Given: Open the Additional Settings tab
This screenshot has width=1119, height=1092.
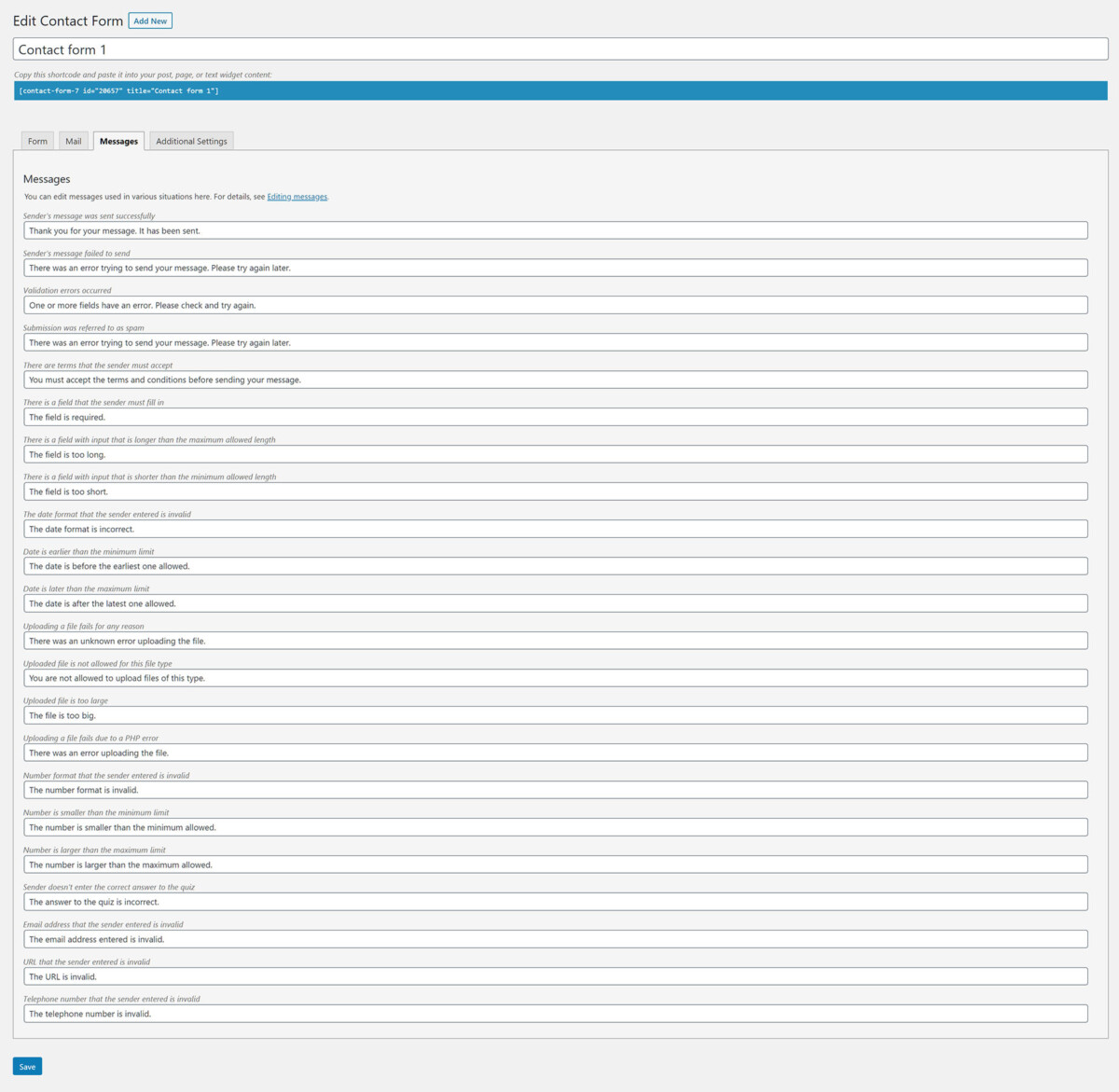Looking at the screenshot, I should 191,141.
